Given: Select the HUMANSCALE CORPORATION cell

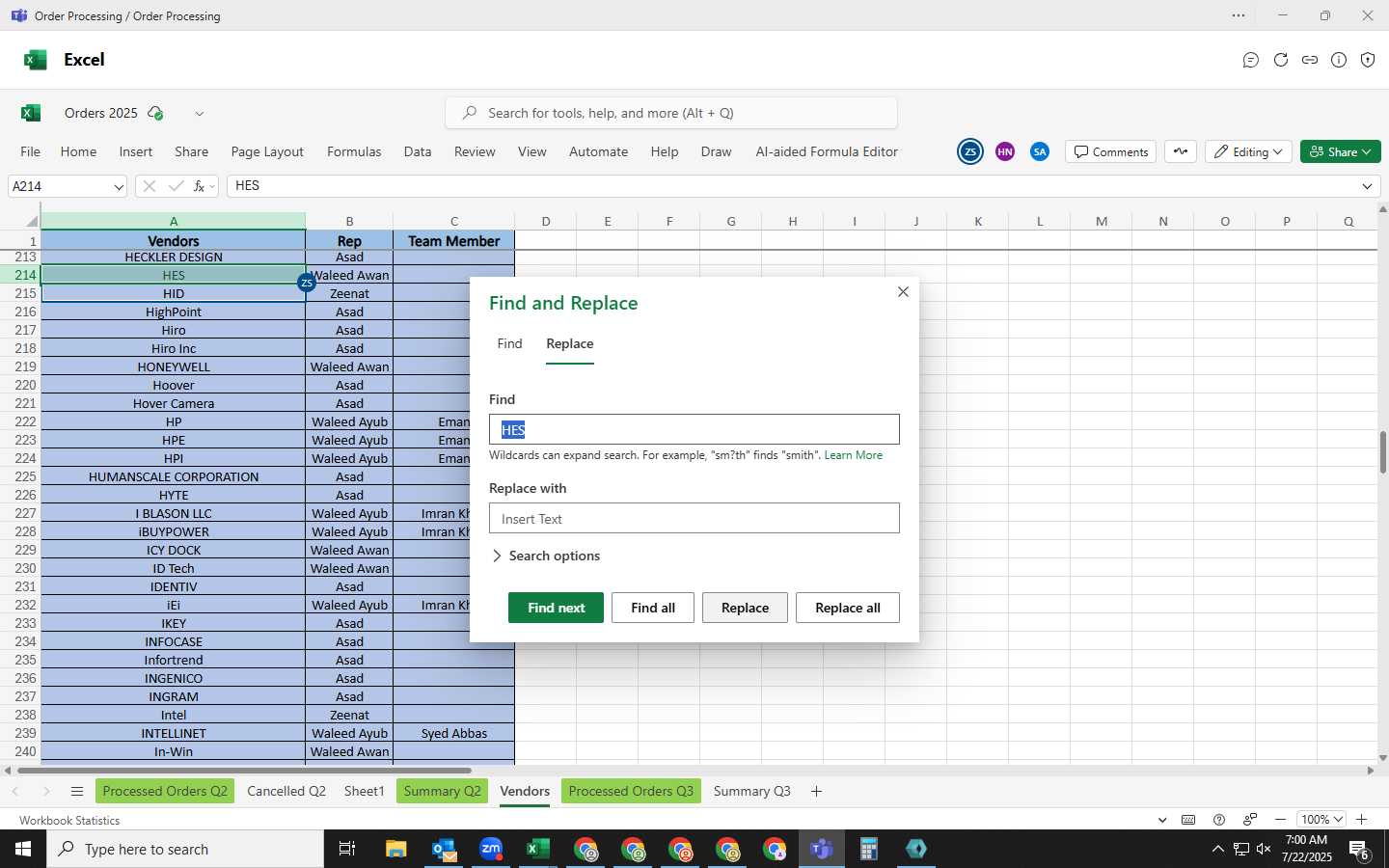Looking at the screenshot, I should tap(174, 476).
